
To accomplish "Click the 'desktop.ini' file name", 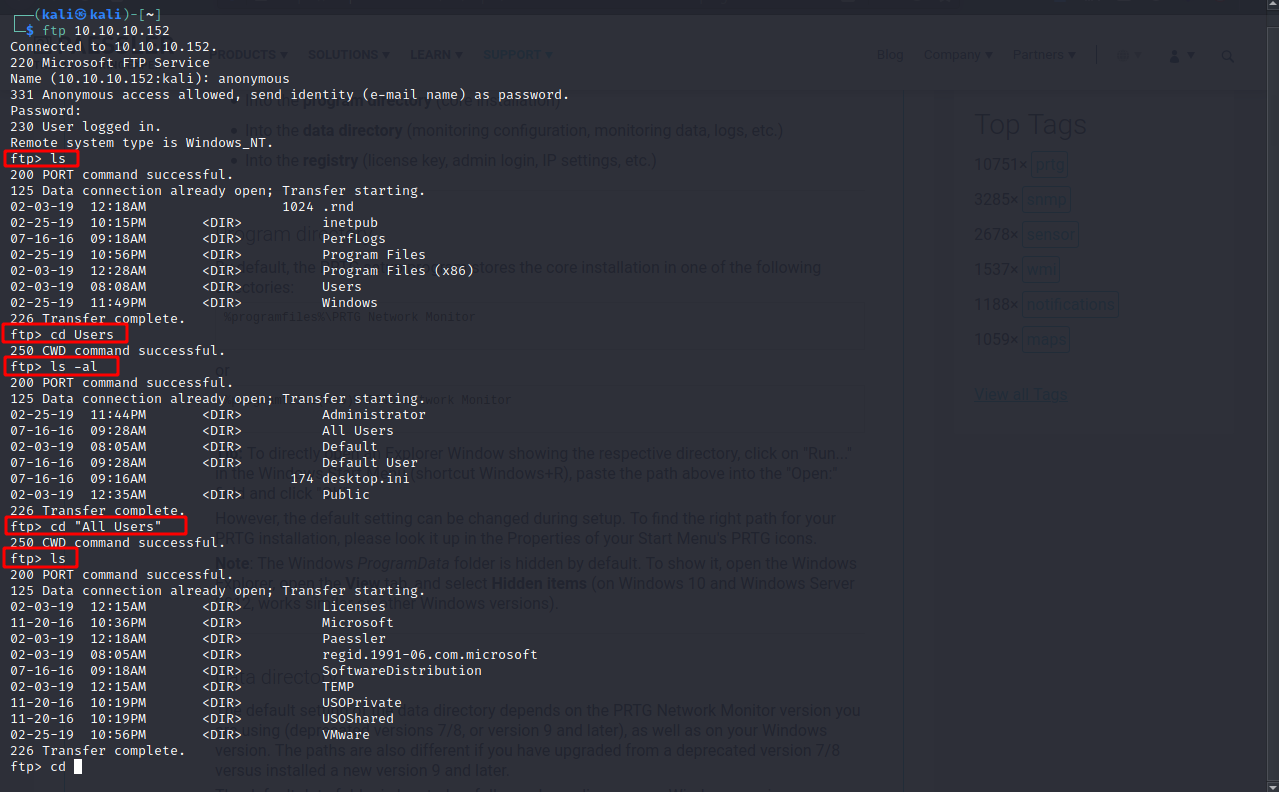I will tap(366, 479).
